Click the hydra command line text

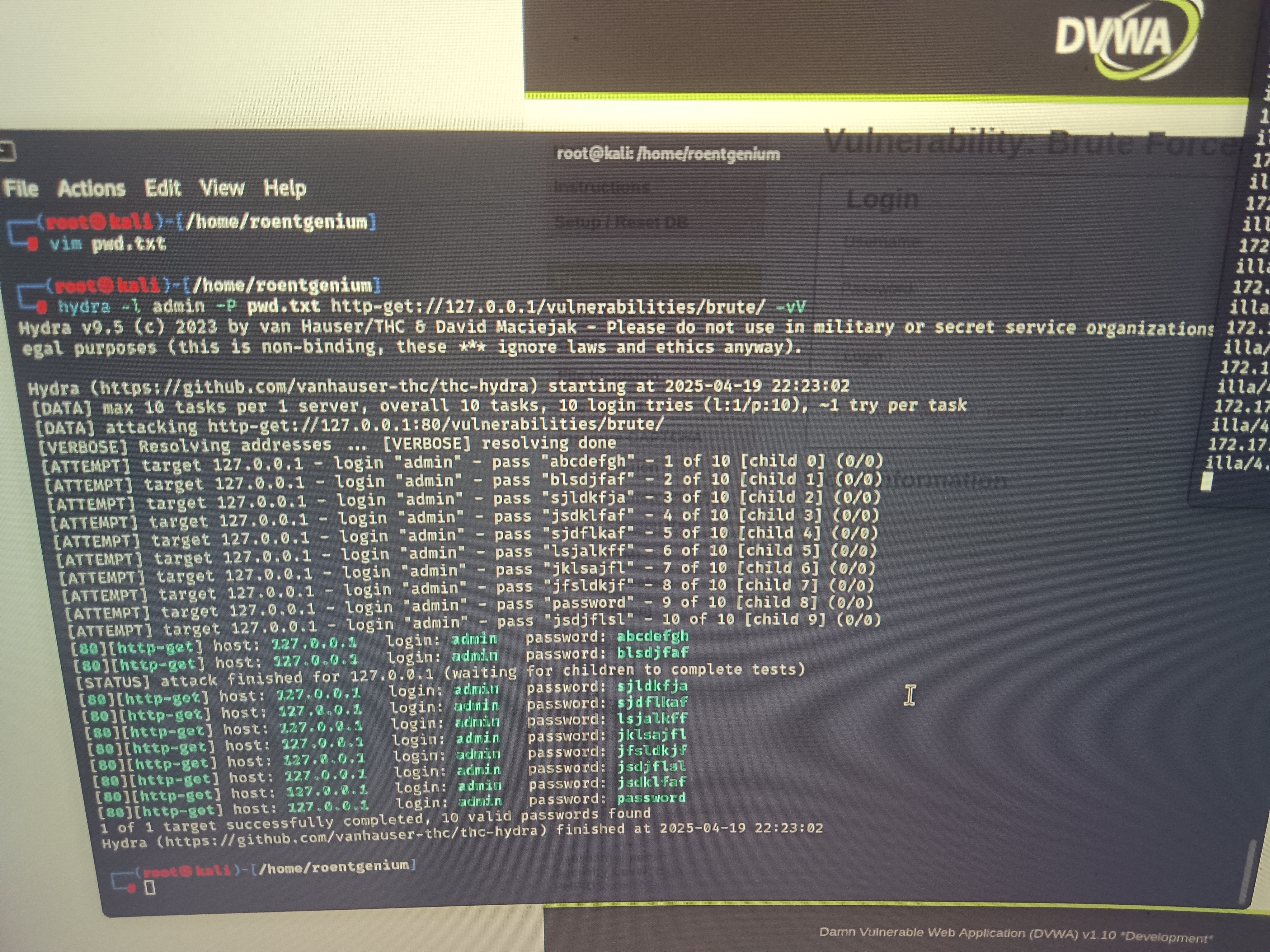pos(430,307)
